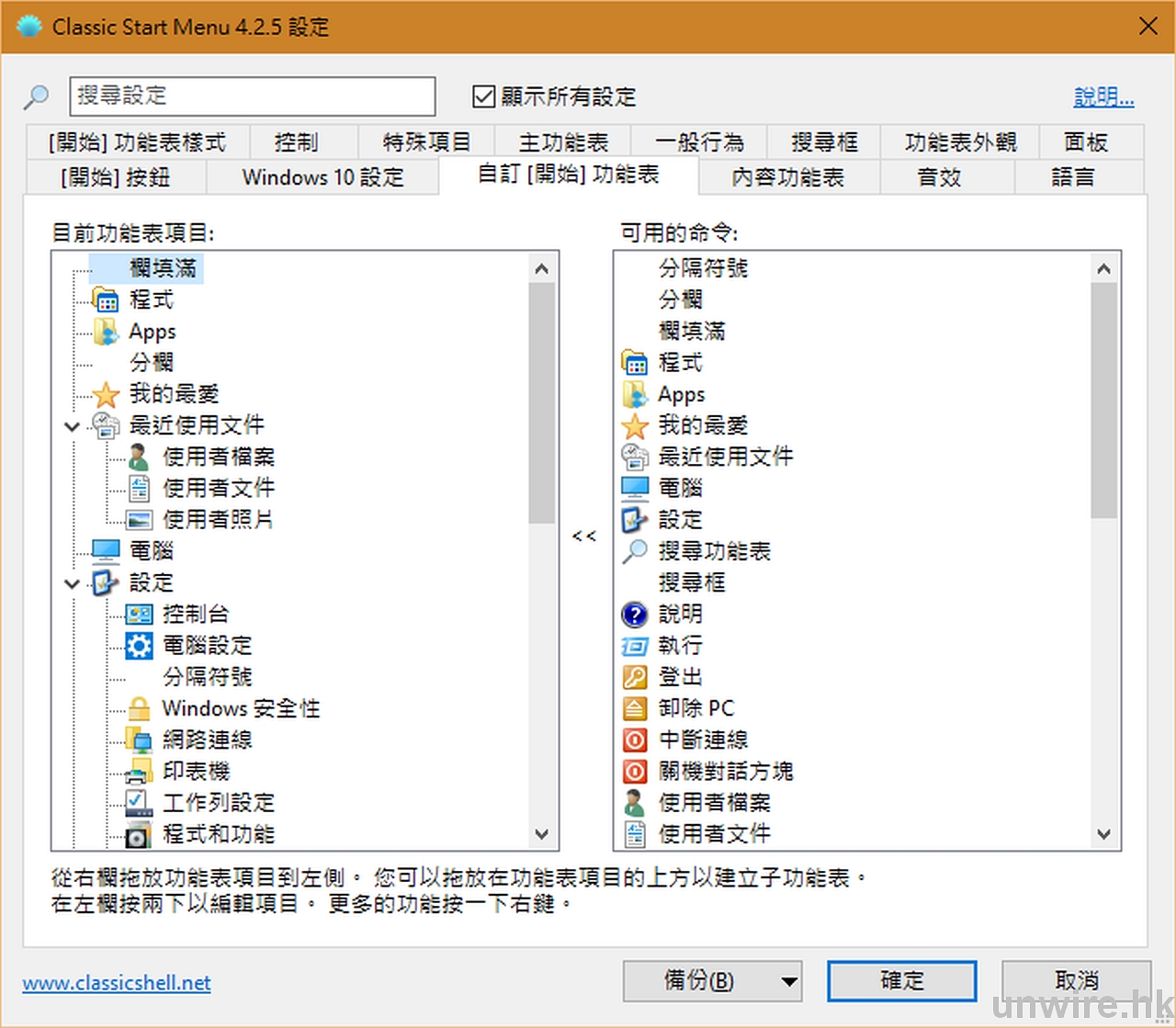This screenshot has width=1176, height=1028.
Task: Click the 確定 button
Action: (901, 981)
